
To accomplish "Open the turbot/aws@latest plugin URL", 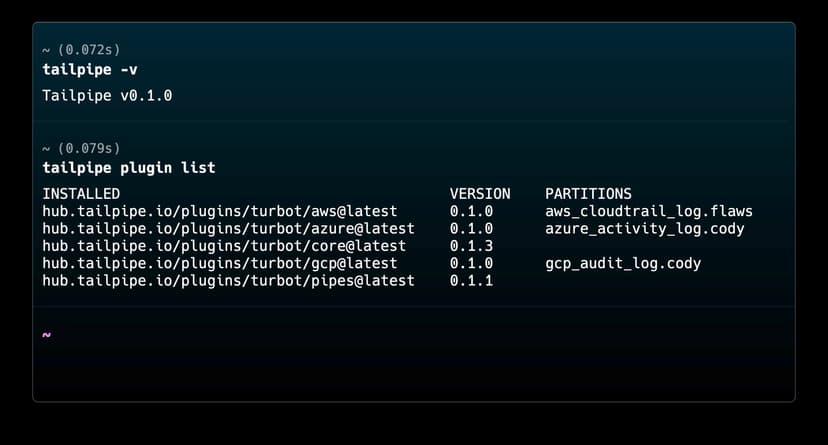I will click(219, 211).
